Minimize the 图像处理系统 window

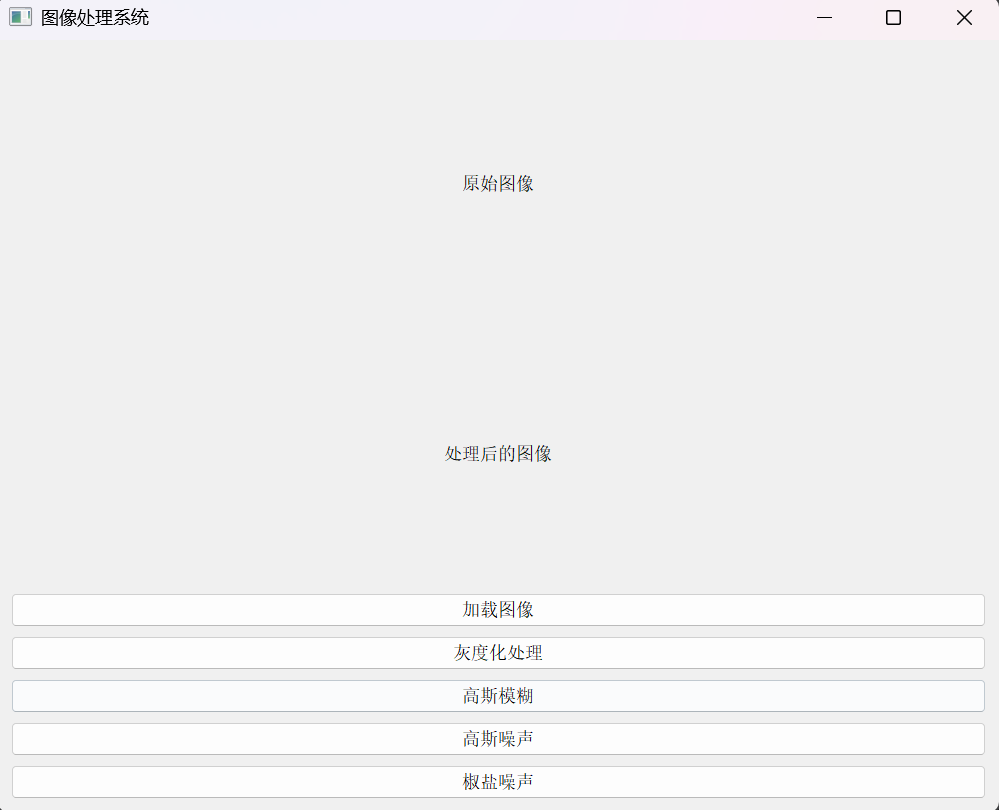pos(824,17)
